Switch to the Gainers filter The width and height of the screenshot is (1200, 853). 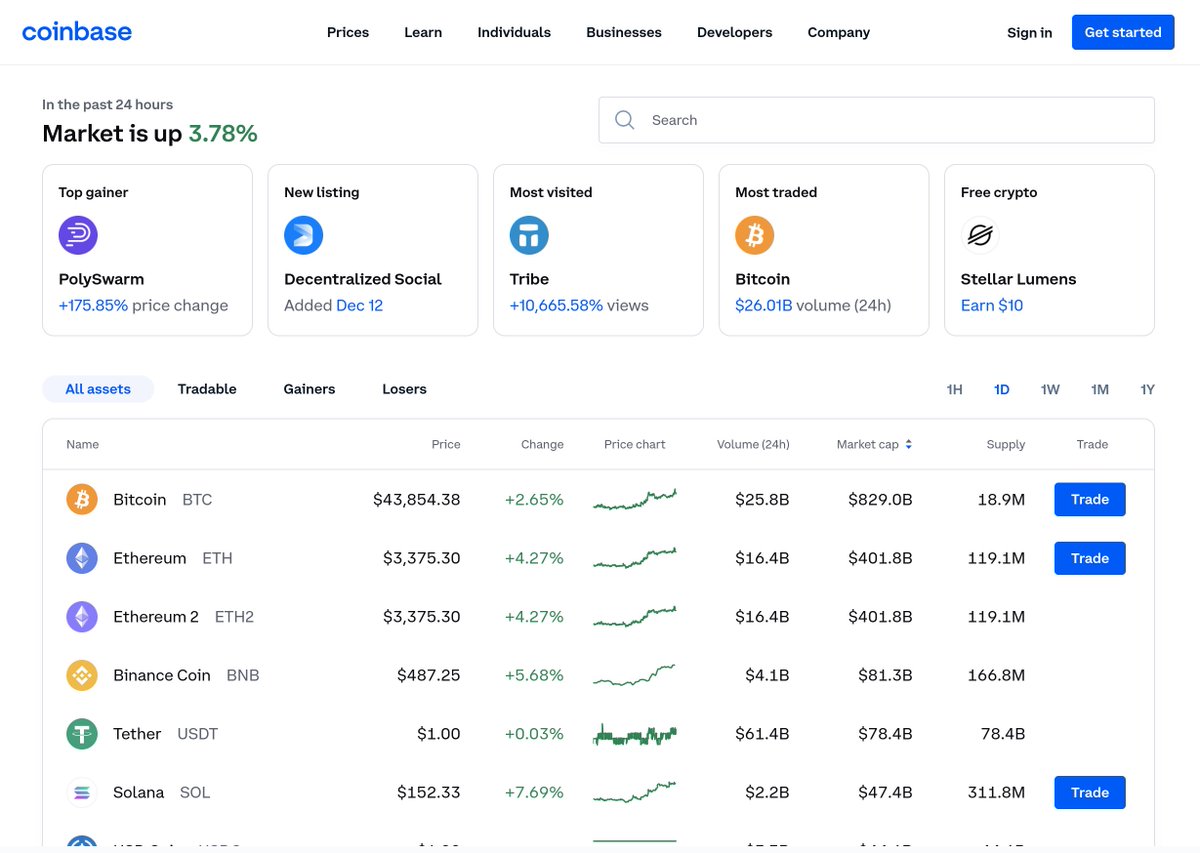(x=308, y=388)
